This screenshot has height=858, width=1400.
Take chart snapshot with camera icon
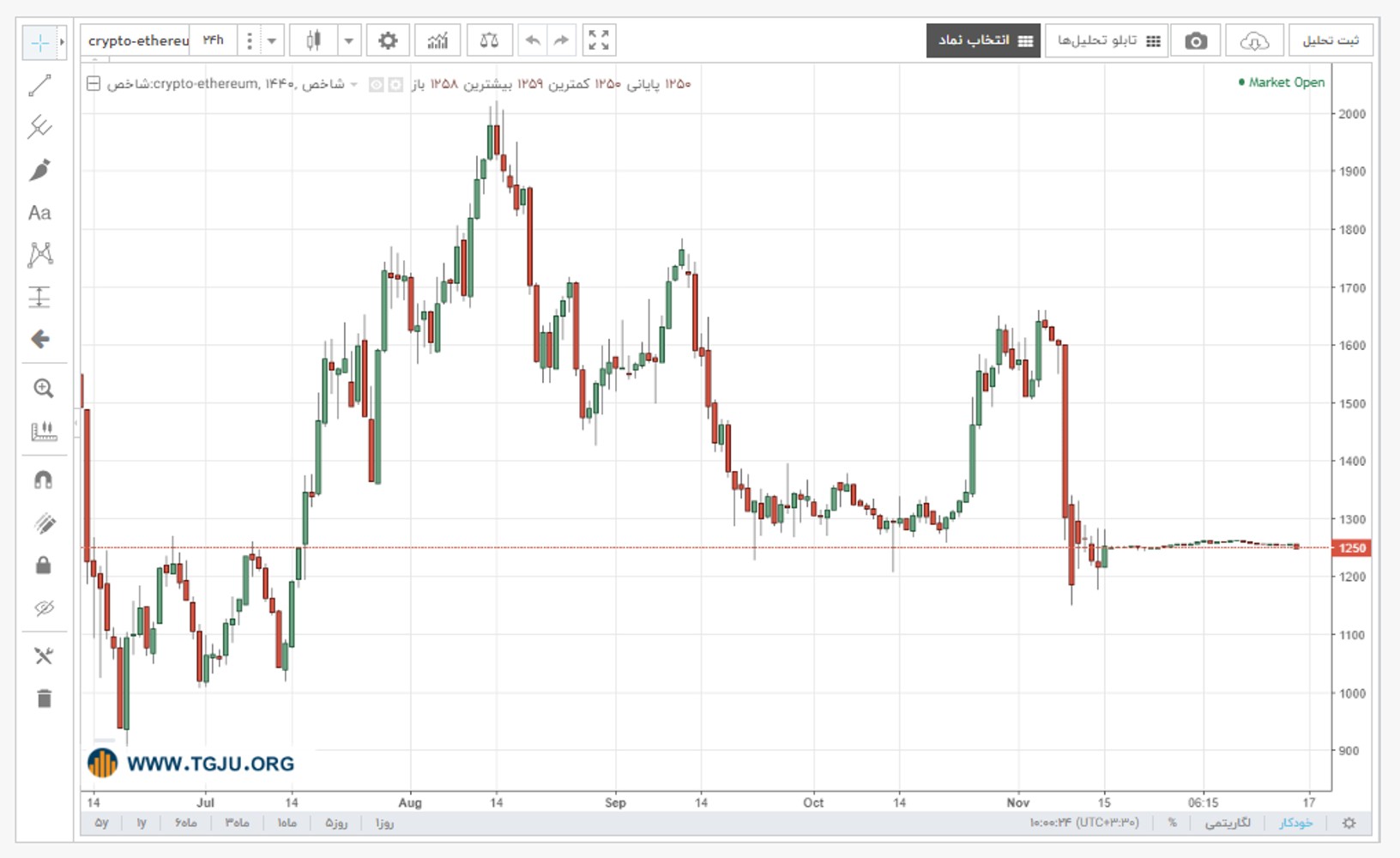1196,40
